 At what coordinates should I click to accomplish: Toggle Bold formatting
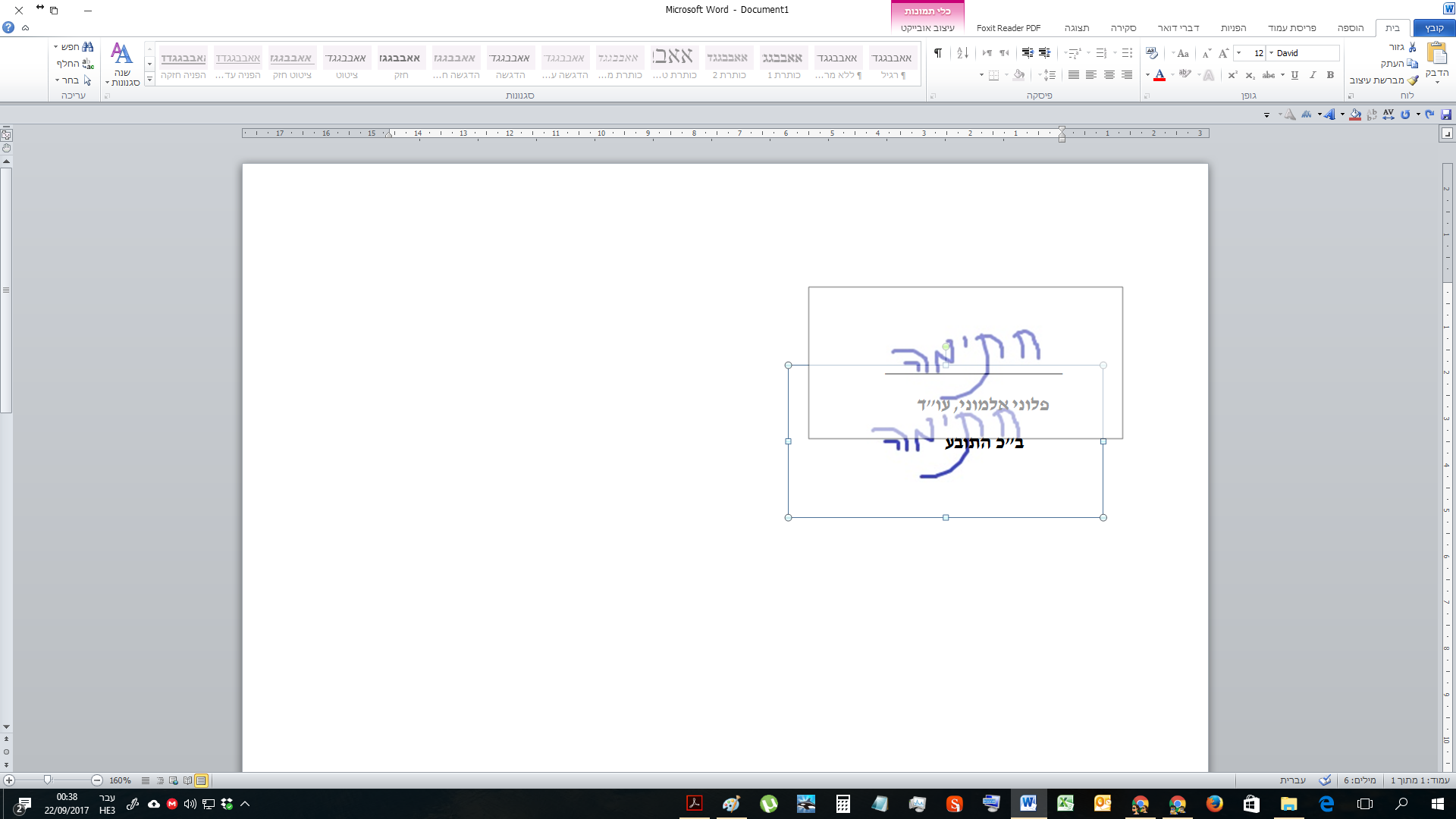[x=1330, y=75]
